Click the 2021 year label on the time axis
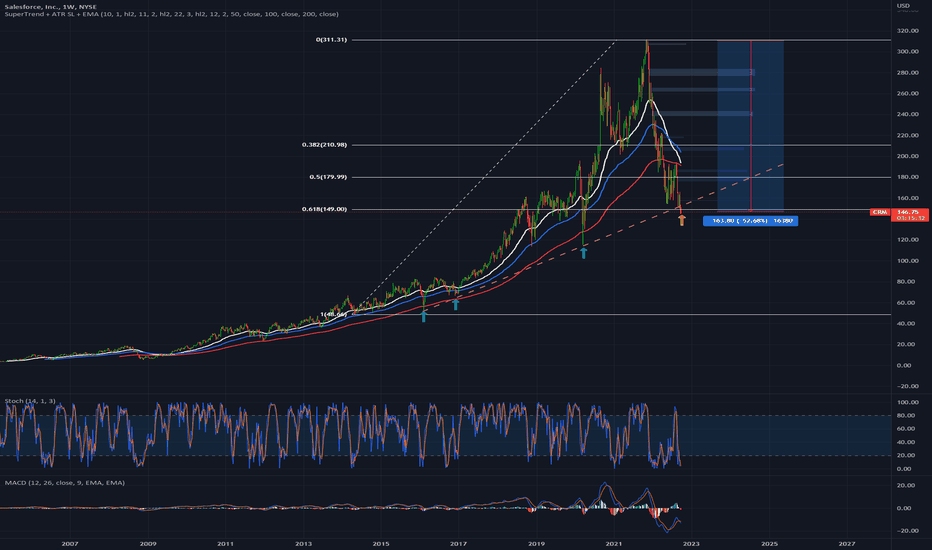 click(614, 543)
